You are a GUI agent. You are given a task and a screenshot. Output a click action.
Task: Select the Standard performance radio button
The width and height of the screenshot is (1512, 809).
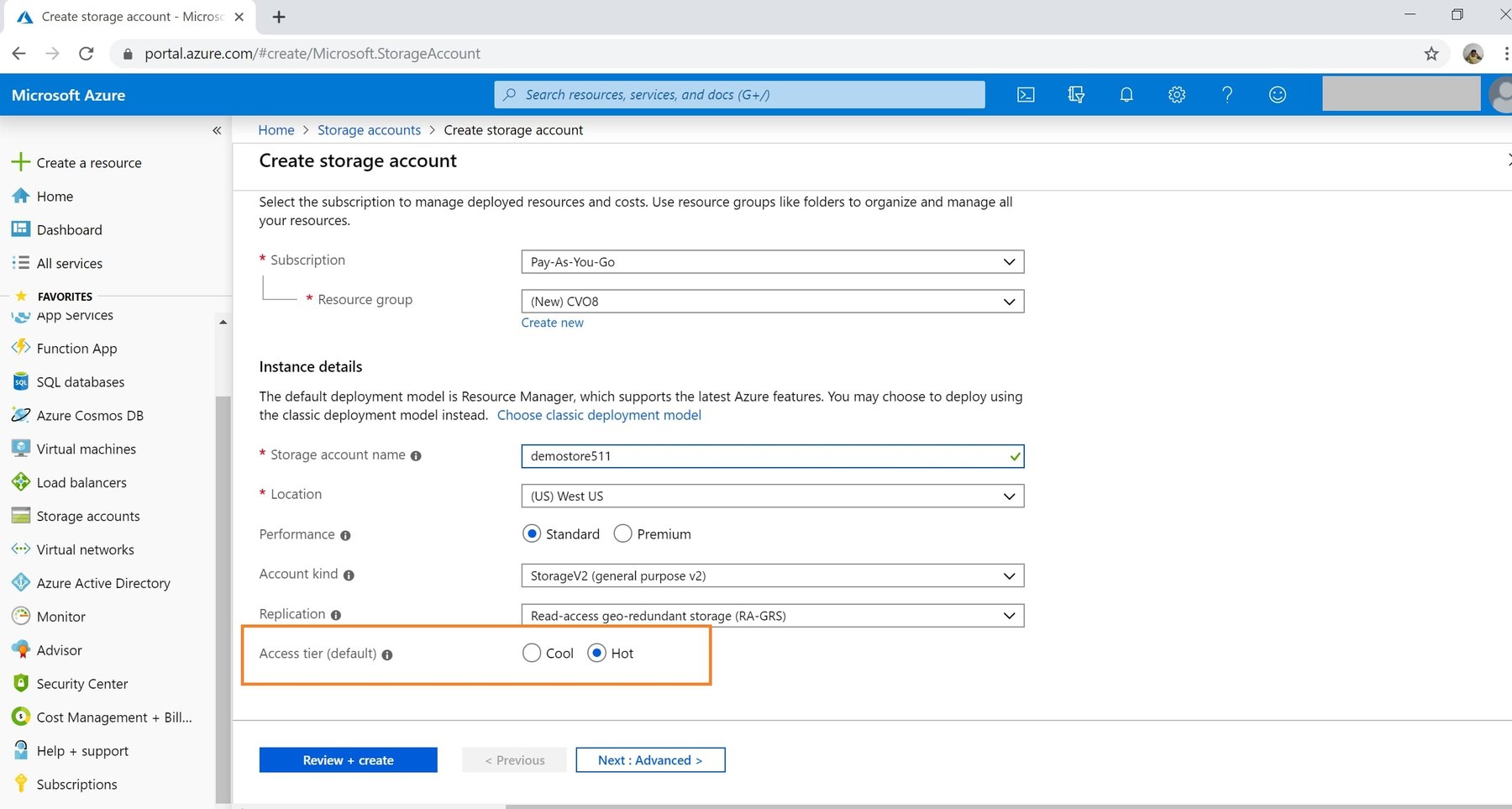pos(532,533)
